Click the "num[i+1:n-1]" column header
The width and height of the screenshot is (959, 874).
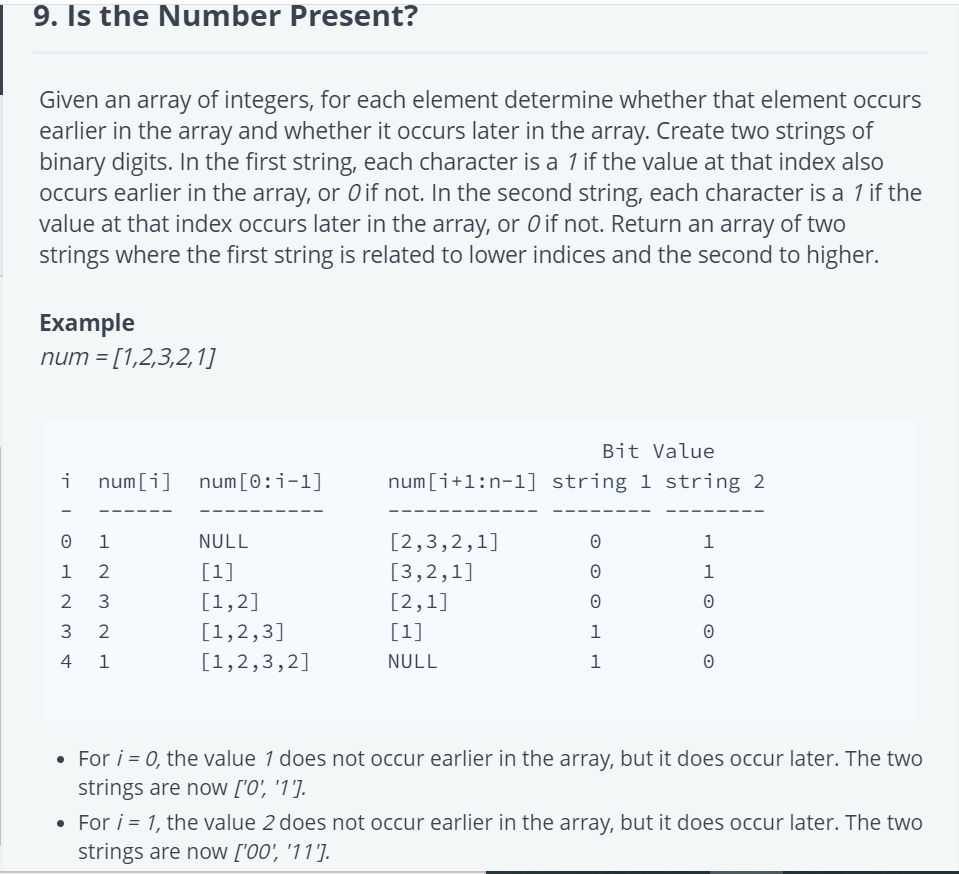[x=462, y=481]
